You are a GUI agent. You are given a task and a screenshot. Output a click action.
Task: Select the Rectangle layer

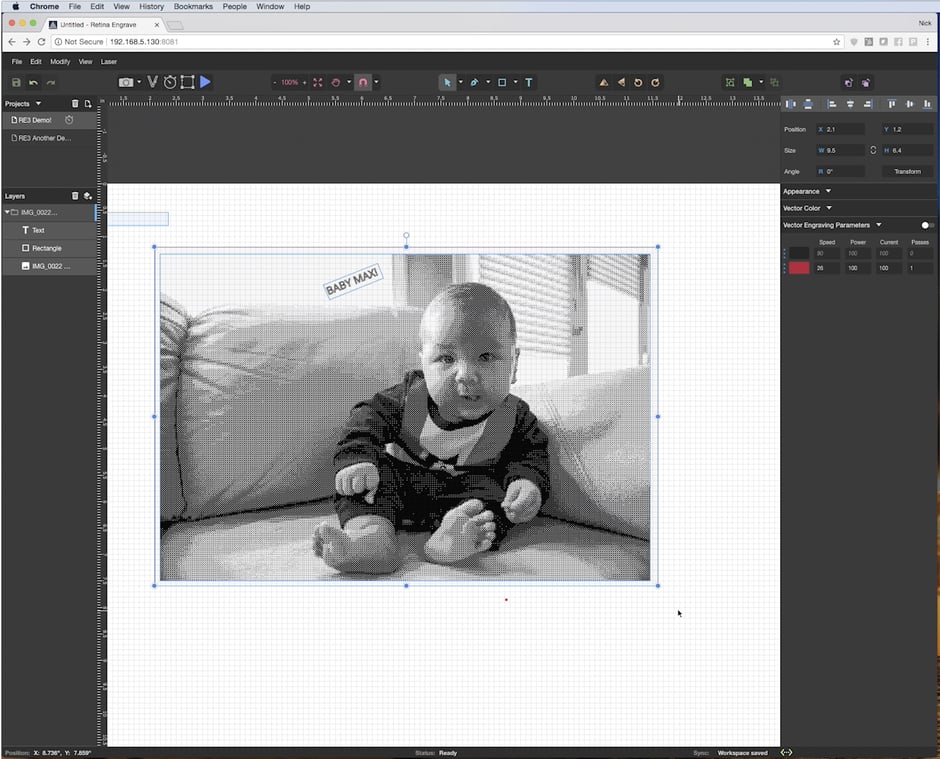point(46,248)
